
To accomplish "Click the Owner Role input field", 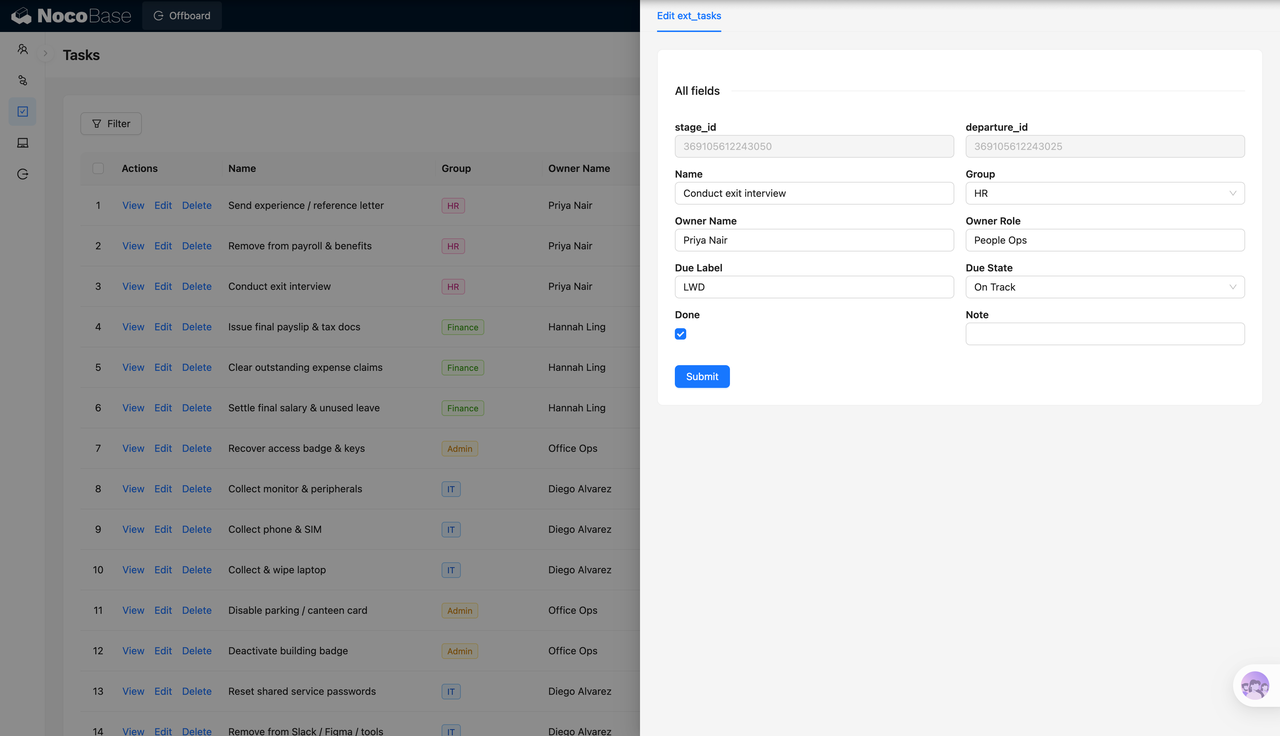I will point(1105,240).
